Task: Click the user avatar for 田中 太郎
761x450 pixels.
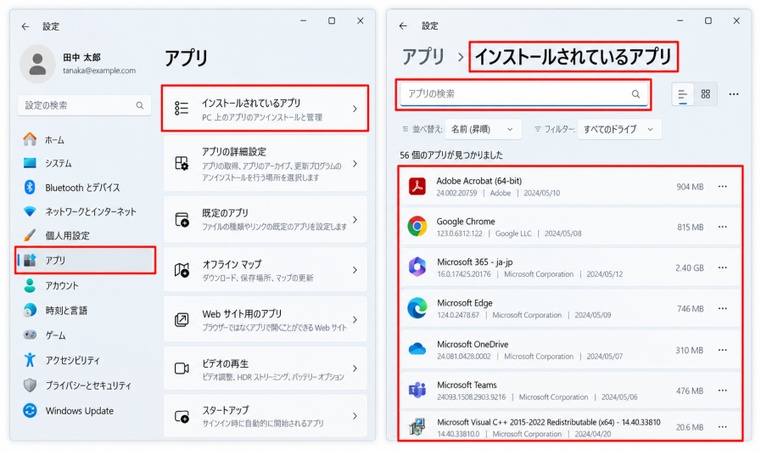Action: click(37, 64)
